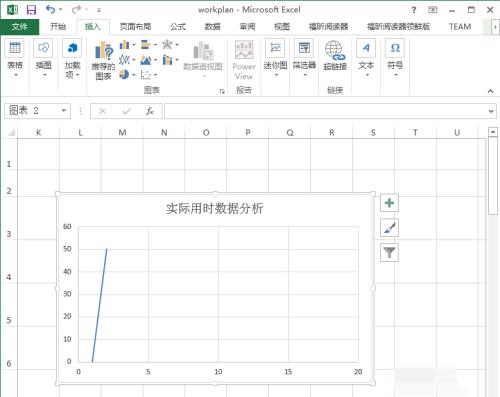This screenshot has height=397, width=500.
Task: Insert a bar chart from ribbon
Action: click(x=146, y=44)
